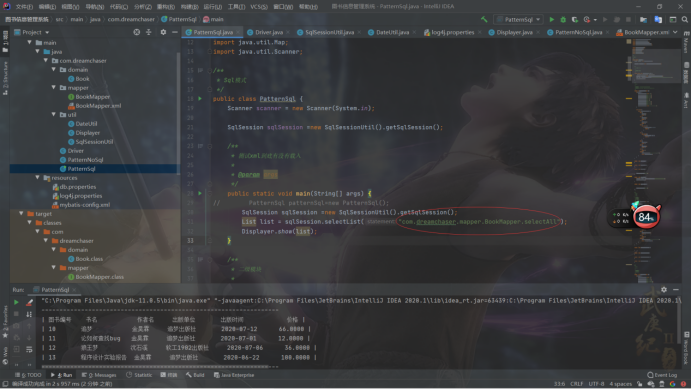This screenshot has height=389, width=692.
Task: Hide the Project panel with minus icon
Action: (175, 32)
